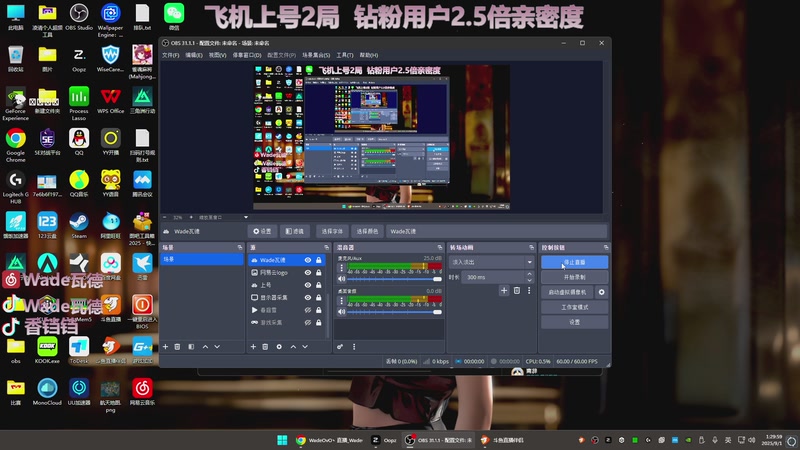Open the Steam desktop icon
Viewport: 800px width, 450px height.
(79, 226)
